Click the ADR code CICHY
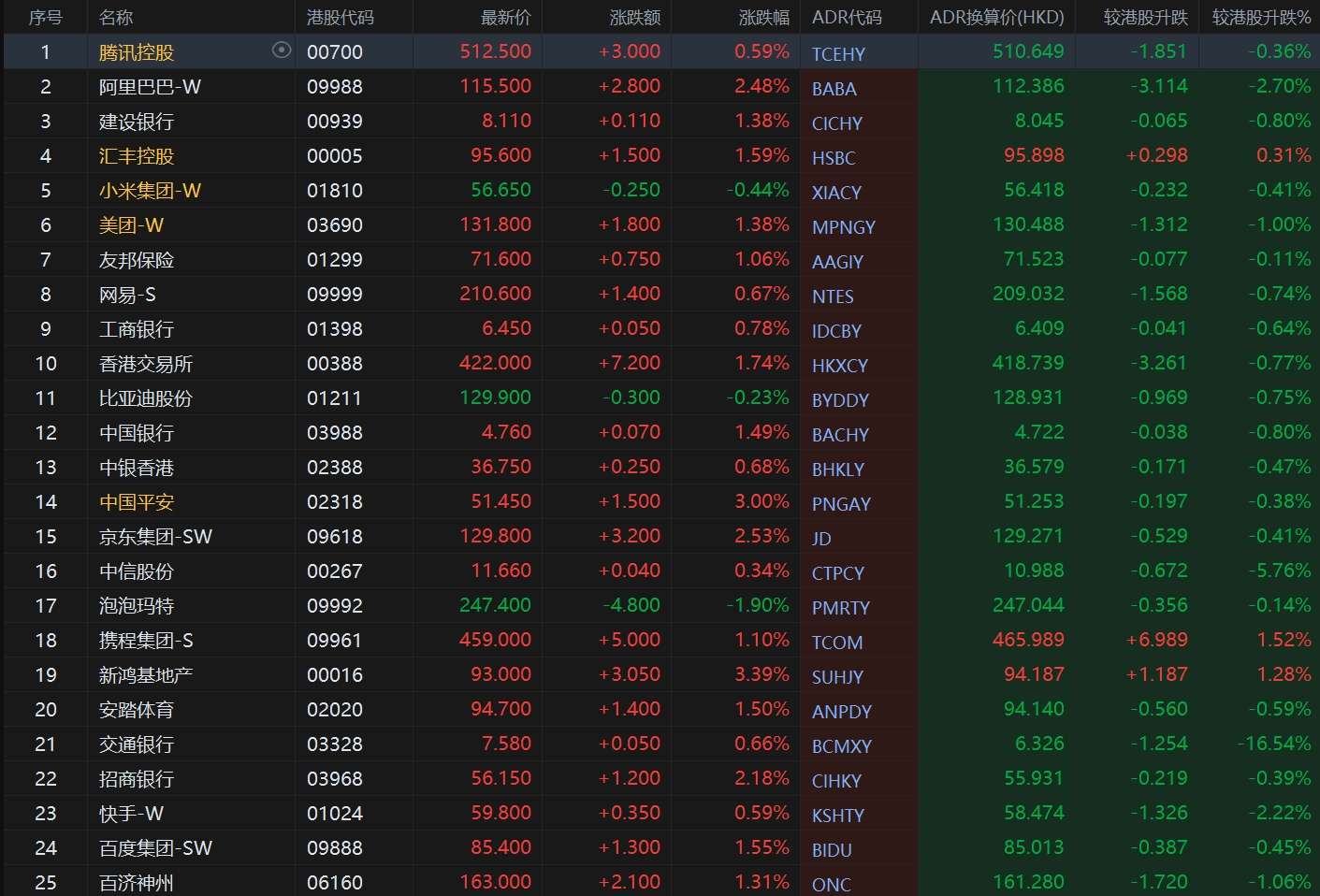Image resolution: width=1320 pixels, height=896 pixels. 837,123
